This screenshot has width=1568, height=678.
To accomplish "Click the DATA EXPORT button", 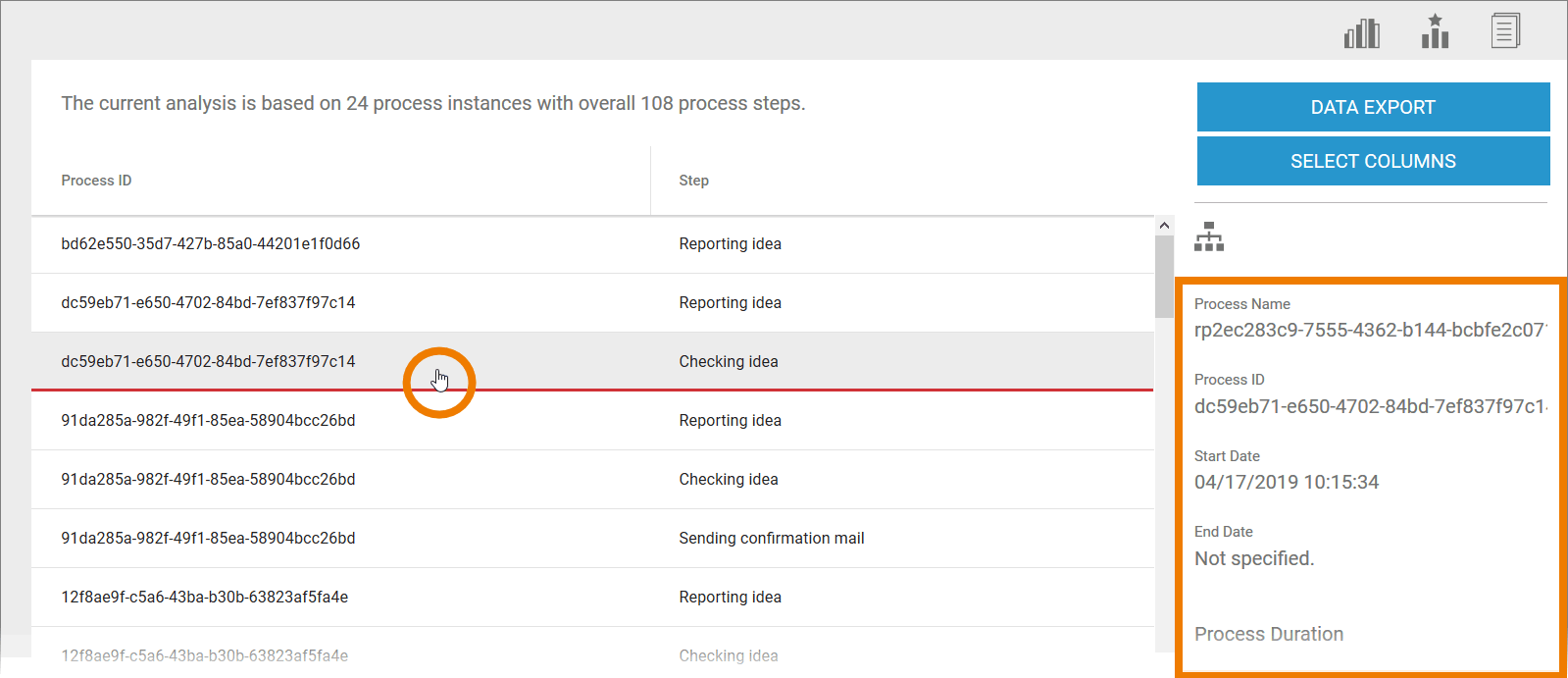I will [x=1373, y=107].
